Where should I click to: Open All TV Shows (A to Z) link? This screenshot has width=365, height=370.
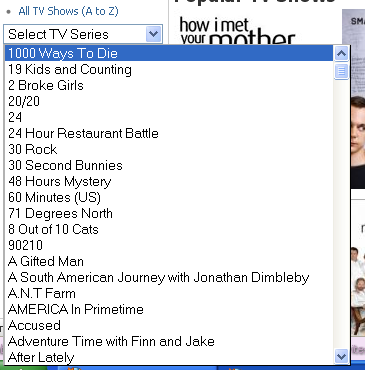tap(68, 11)
